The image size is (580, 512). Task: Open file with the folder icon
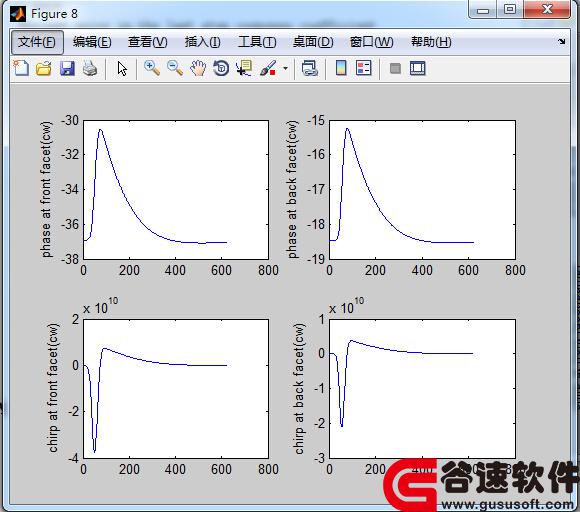(x=44, y=68)
